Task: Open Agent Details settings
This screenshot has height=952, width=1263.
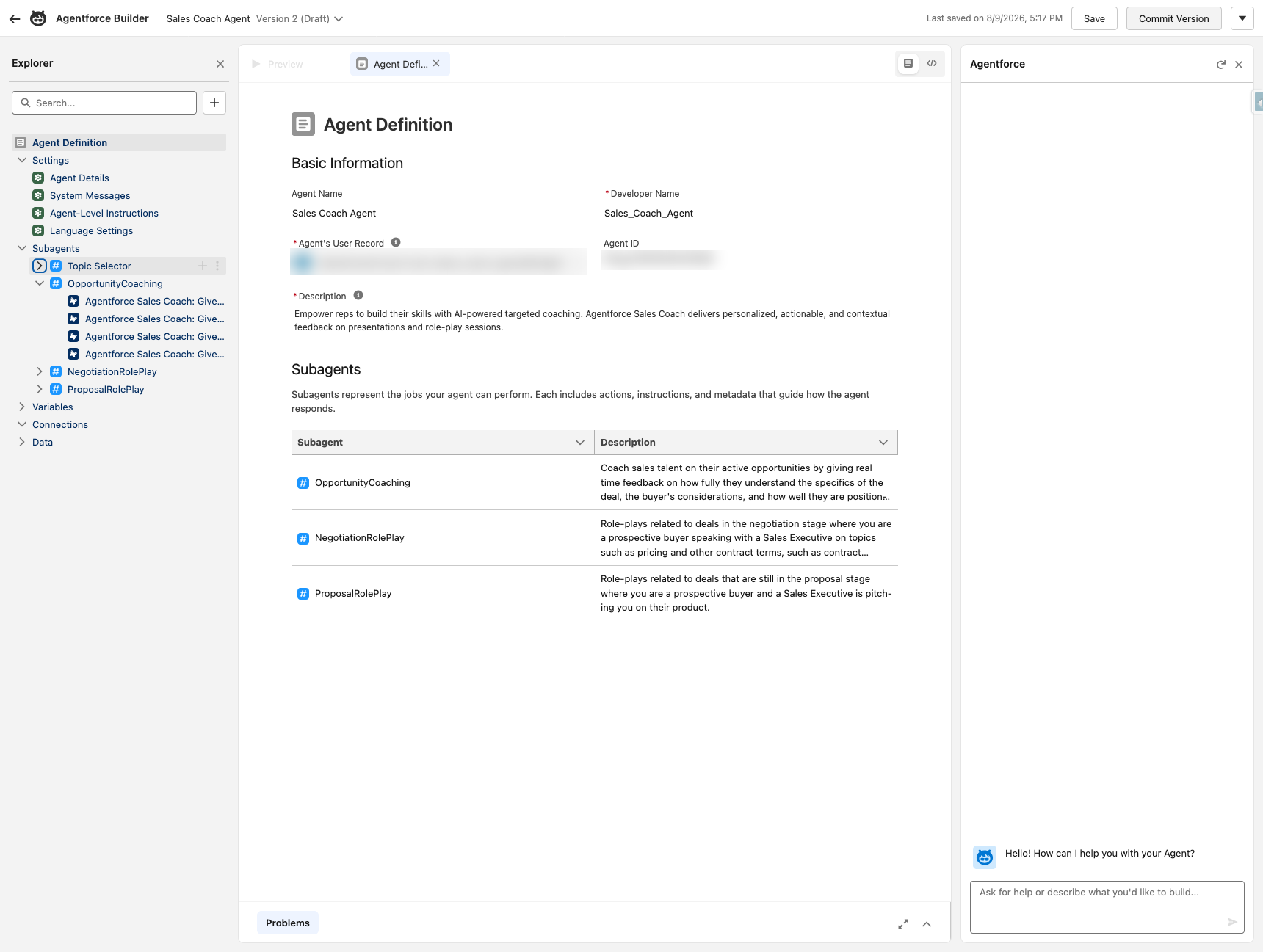Action: (x=79, y=178)
